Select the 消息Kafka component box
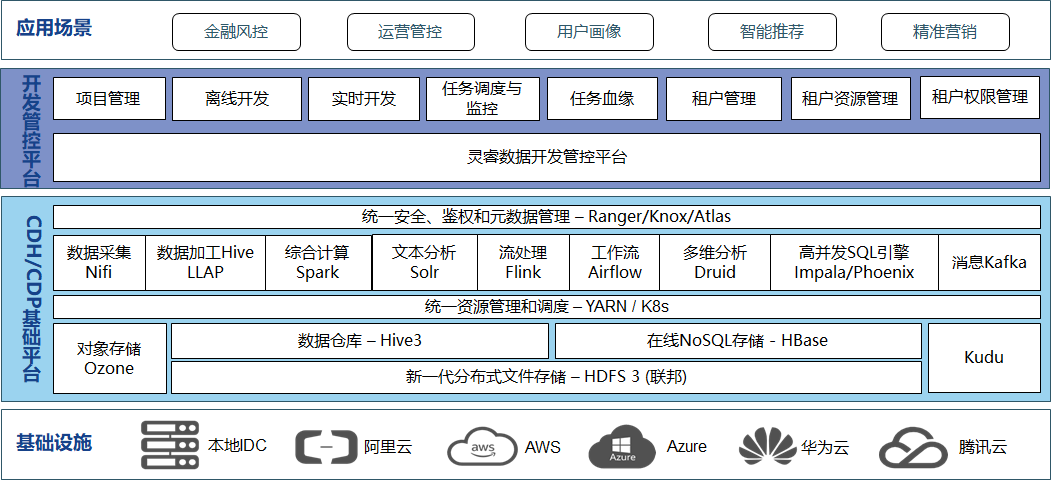This screenshot has height=480, width=1051. pyautogui.click(x=989, y=262)
